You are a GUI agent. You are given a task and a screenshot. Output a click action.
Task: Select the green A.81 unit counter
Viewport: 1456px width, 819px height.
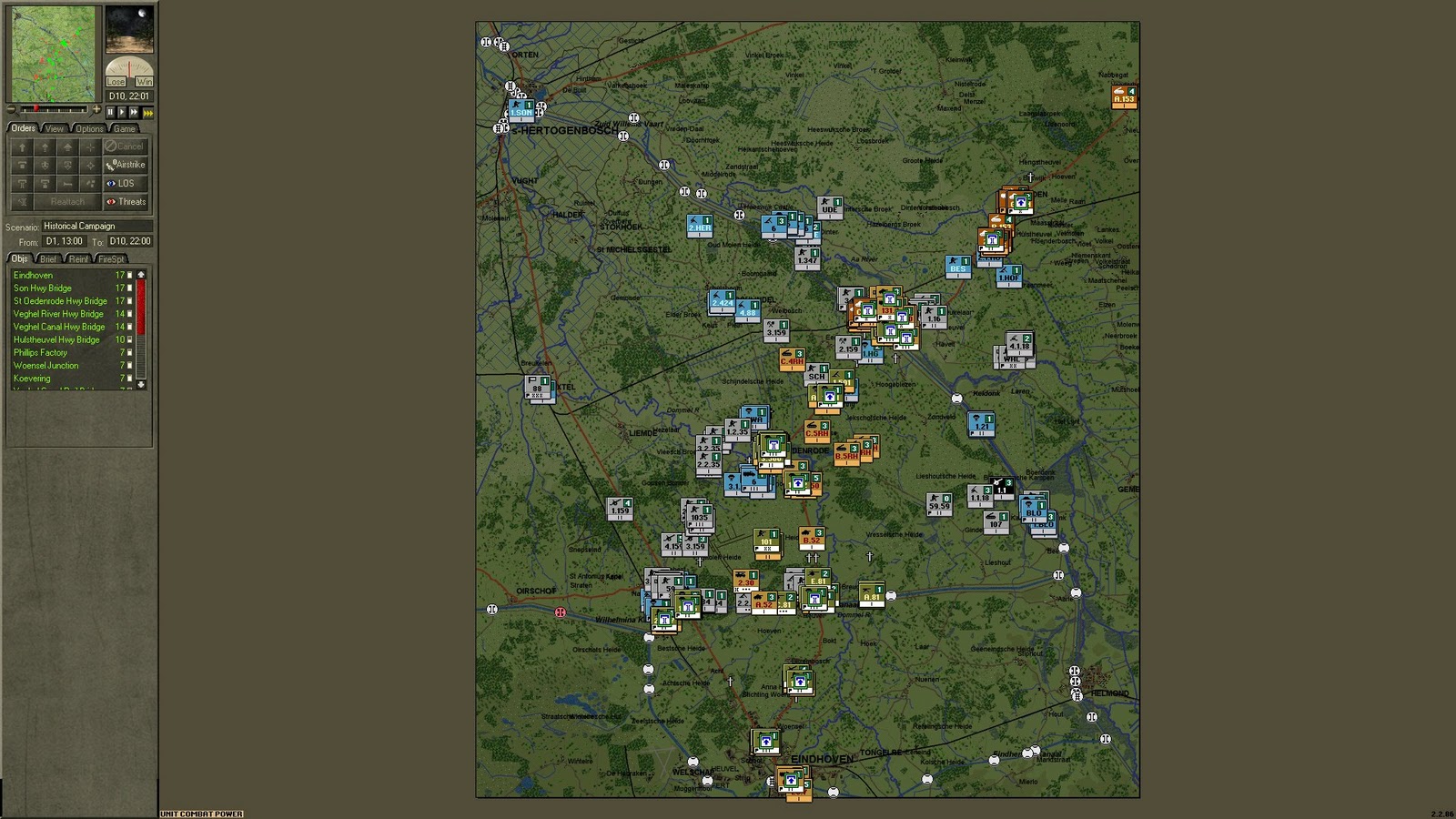tap(872, 594)
